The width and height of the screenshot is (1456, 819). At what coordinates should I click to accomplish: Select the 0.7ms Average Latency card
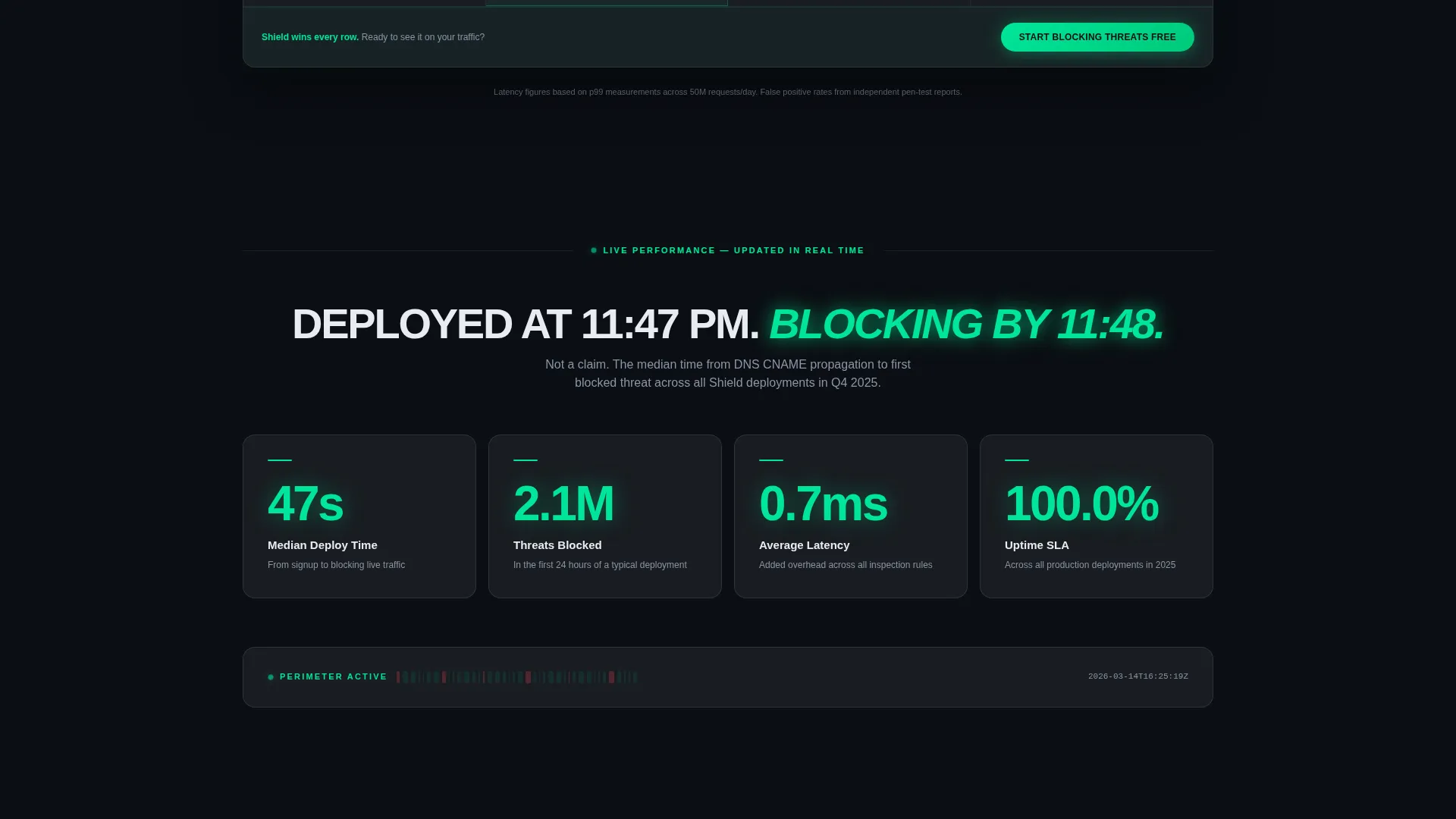[851, 516]
